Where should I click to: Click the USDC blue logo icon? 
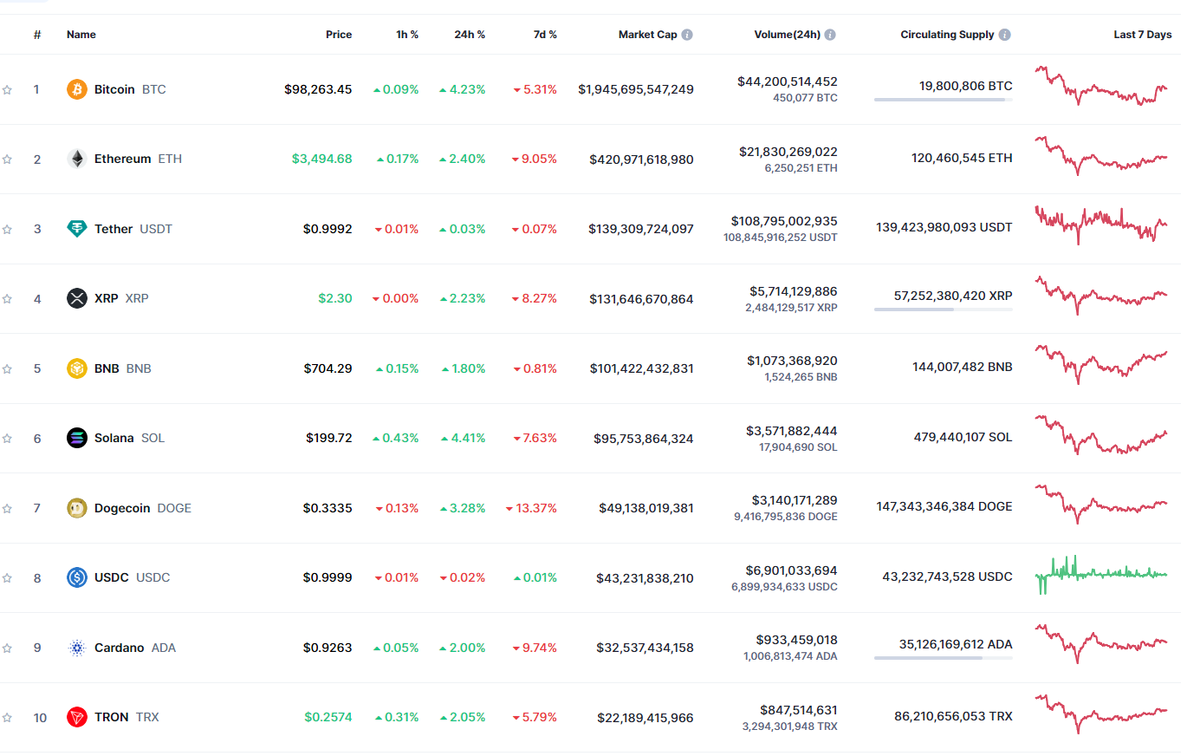(x=77, y=577)
